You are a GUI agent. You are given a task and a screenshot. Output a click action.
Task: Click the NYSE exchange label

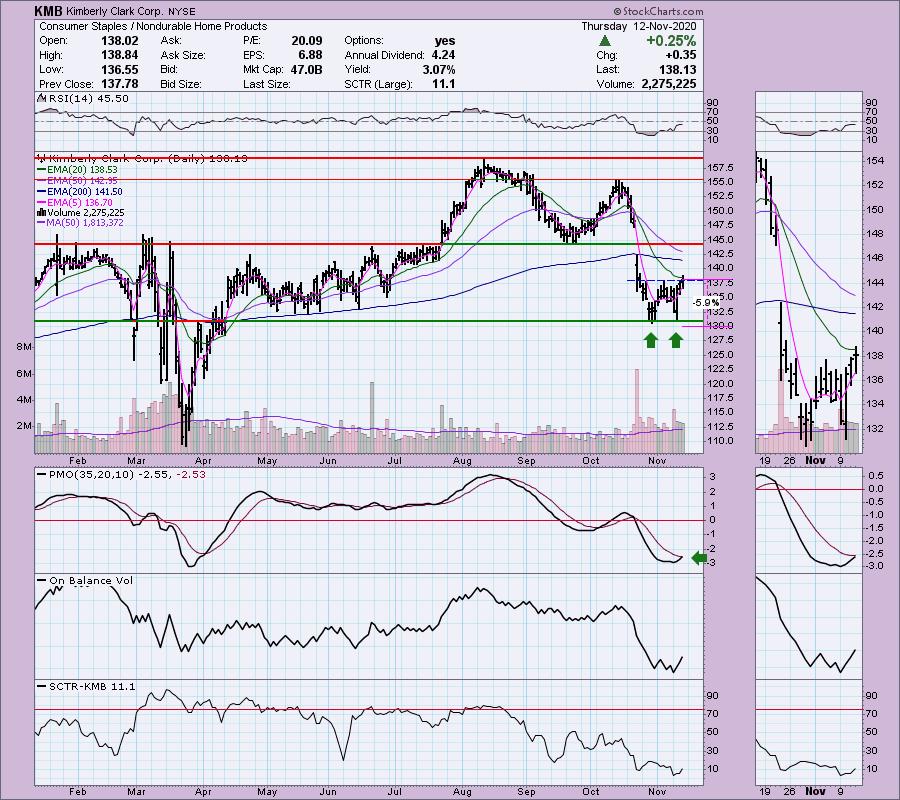tap(181, 11)
